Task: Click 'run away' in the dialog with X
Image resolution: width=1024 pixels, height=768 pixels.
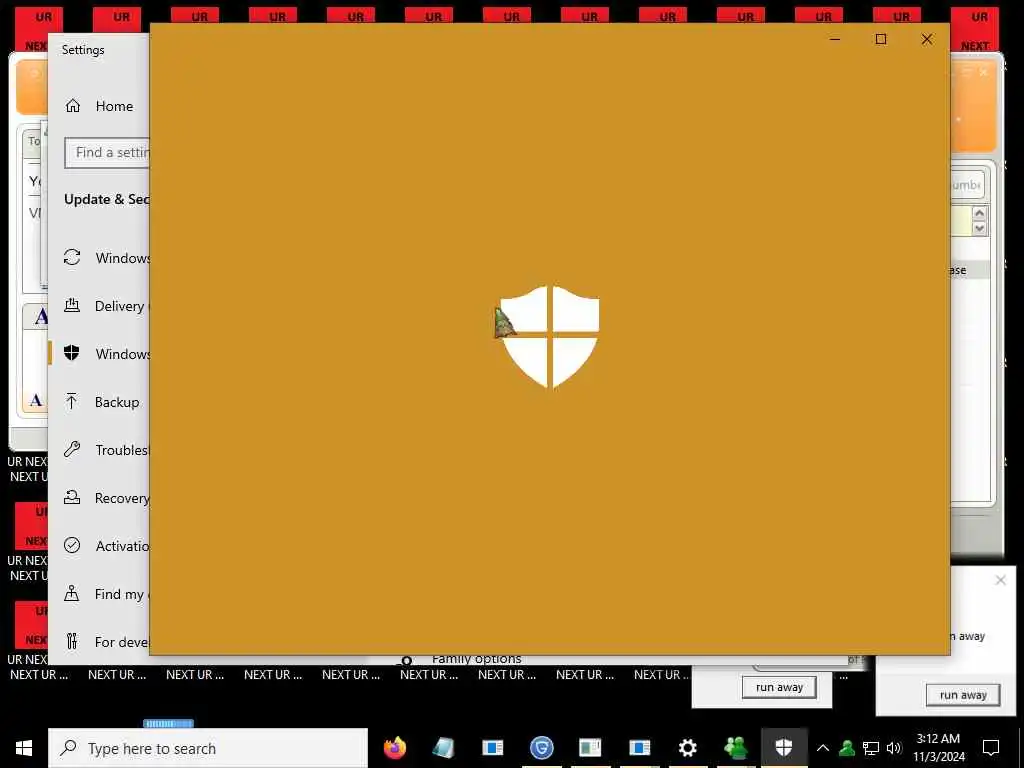Action: [963, 695]
